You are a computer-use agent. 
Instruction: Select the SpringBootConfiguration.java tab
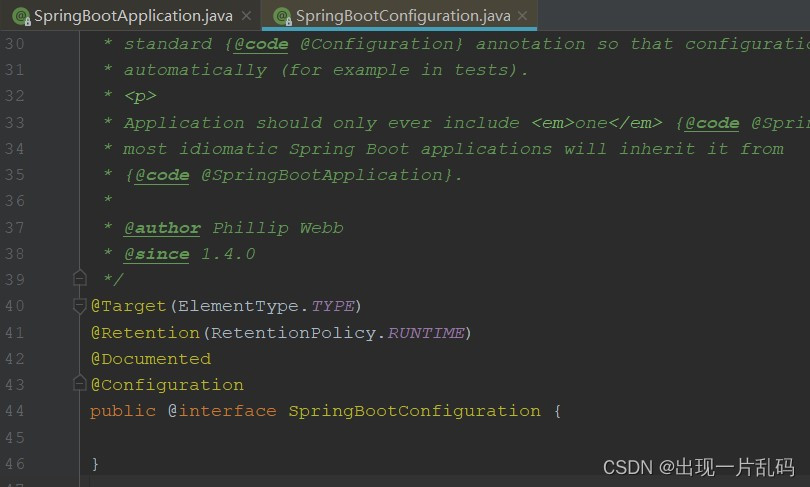(399, 15)
